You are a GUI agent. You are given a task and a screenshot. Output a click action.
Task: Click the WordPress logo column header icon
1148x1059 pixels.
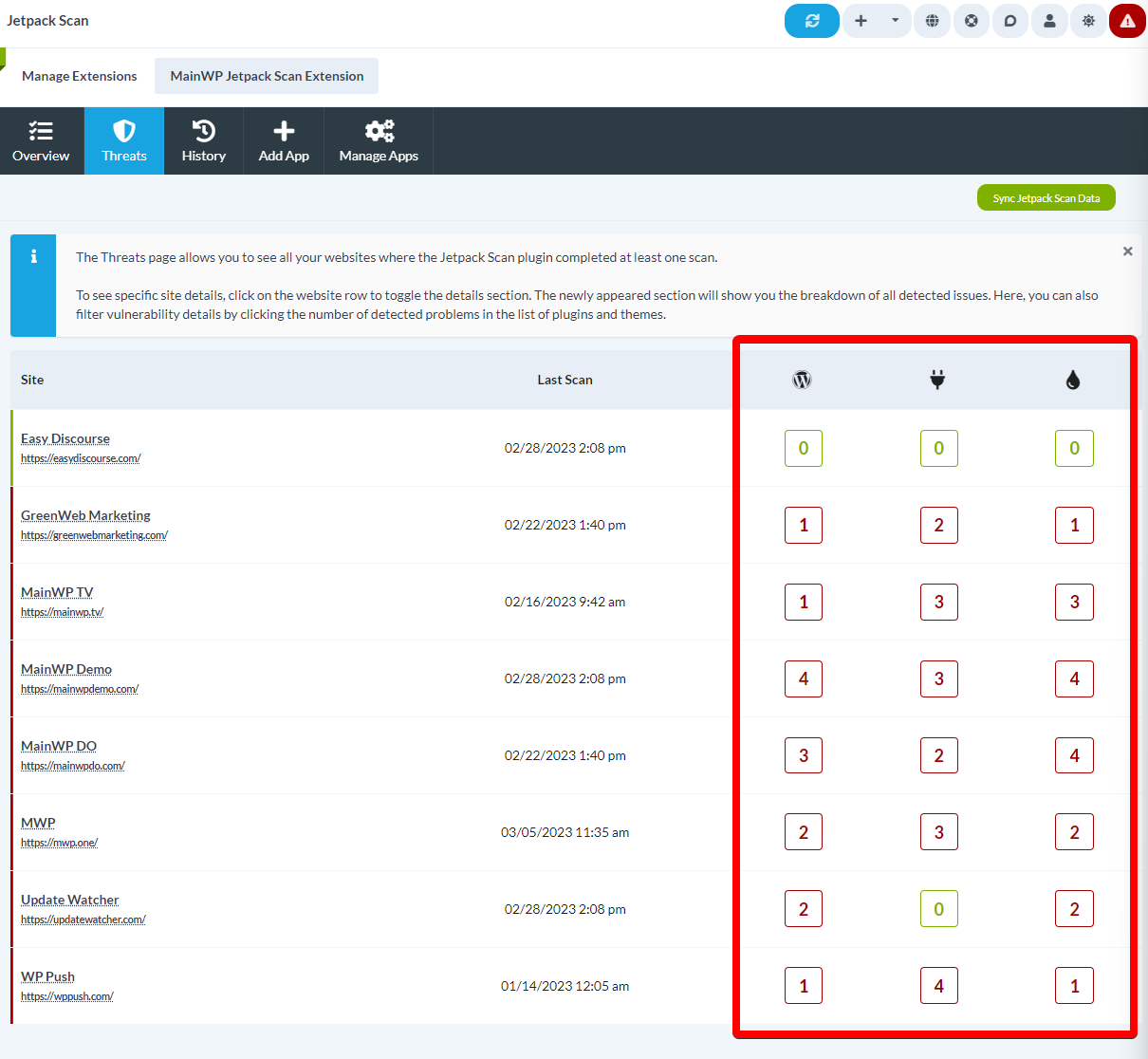[802, 378]
